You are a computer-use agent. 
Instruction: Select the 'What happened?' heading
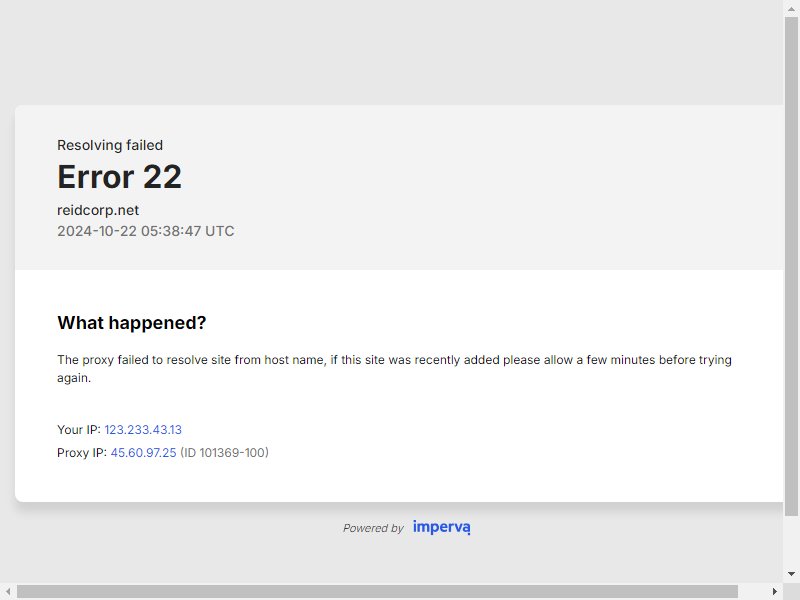click(x=132, y=322)
